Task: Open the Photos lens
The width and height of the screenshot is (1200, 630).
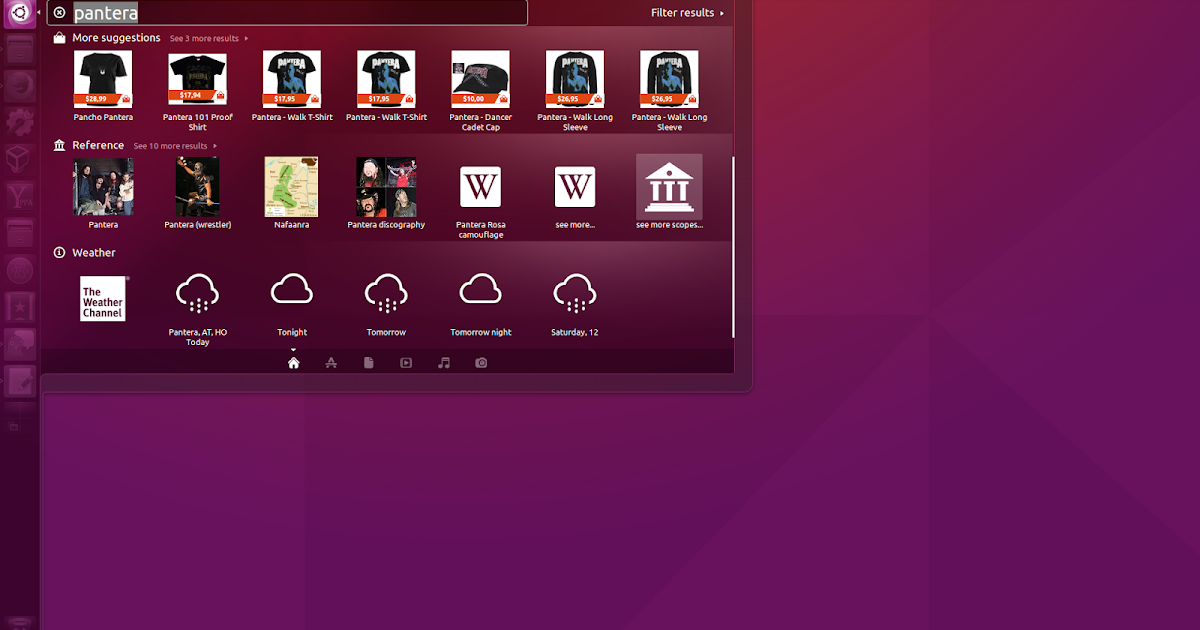Action: (481, 362)
